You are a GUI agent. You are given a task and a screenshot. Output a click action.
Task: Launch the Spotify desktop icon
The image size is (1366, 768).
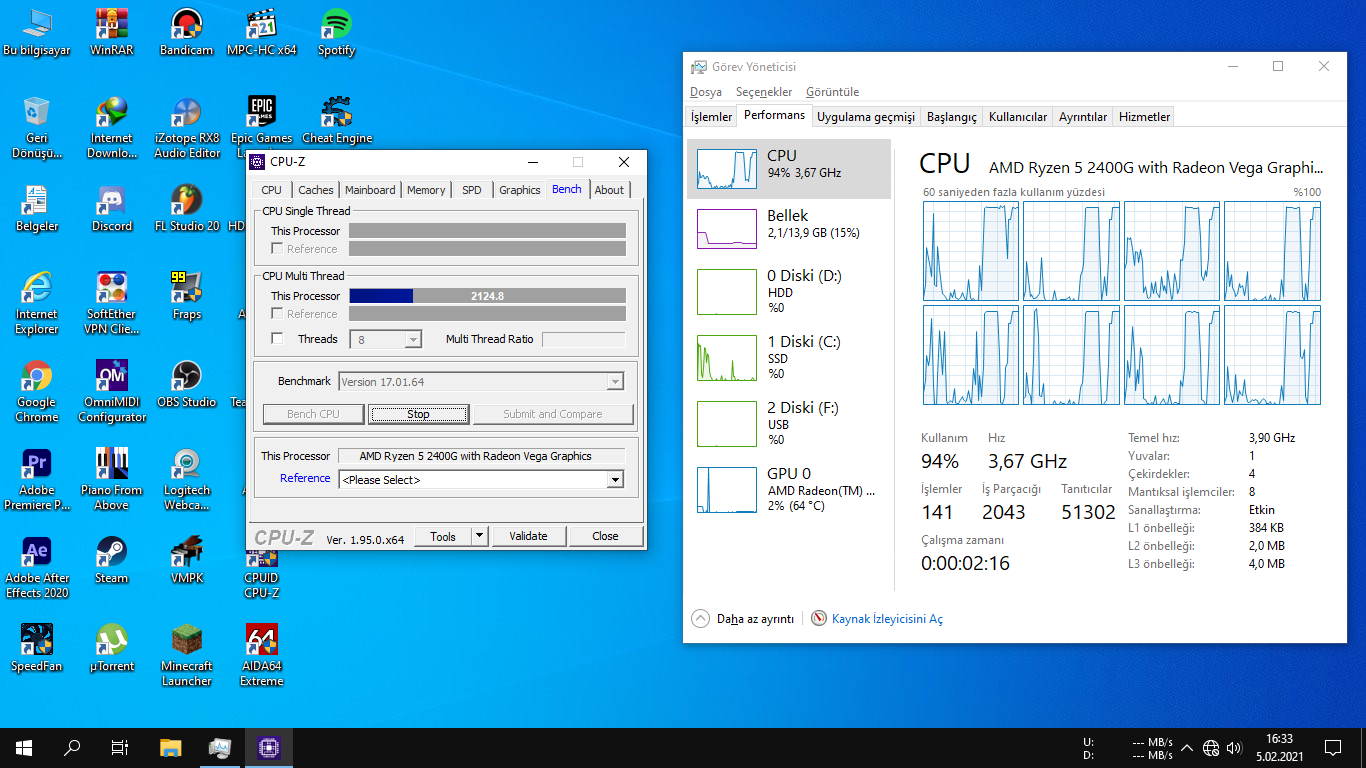click(336, 32)
